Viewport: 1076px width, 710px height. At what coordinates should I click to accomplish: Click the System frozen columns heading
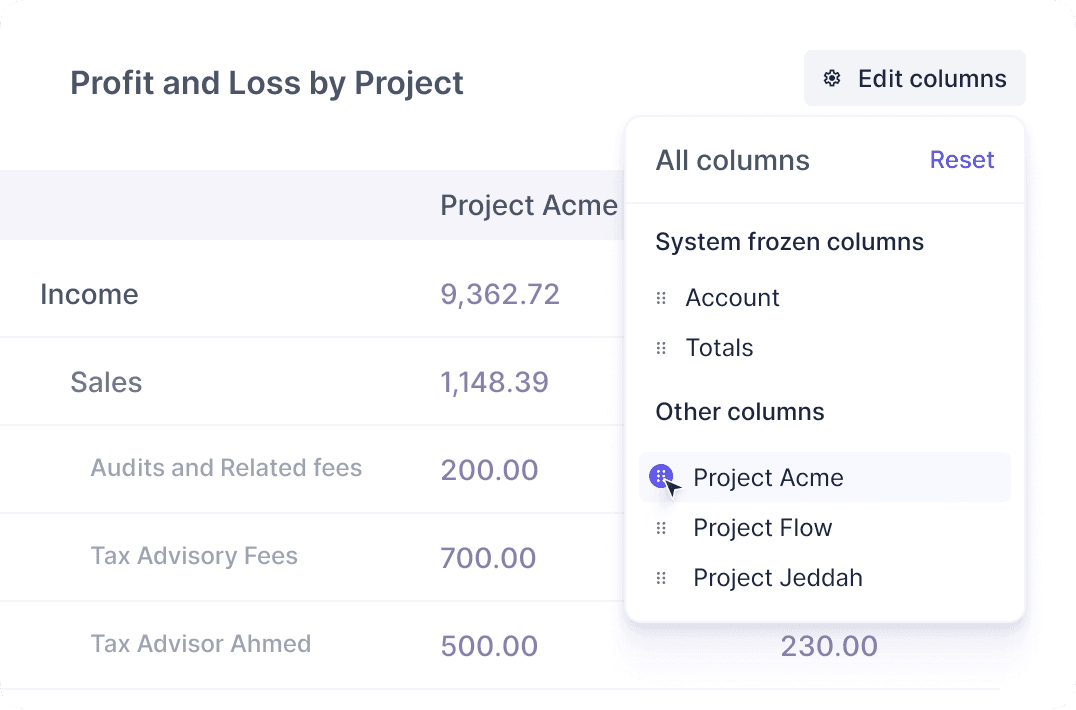pyautogui.click(x=789, y=241)
